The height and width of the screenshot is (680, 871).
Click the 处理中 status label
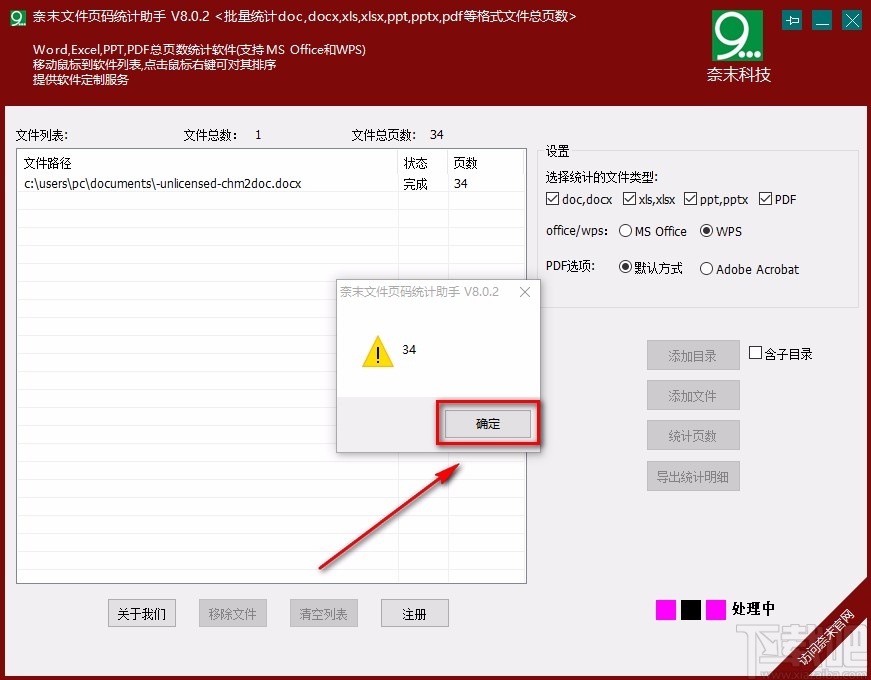(753, 608)
